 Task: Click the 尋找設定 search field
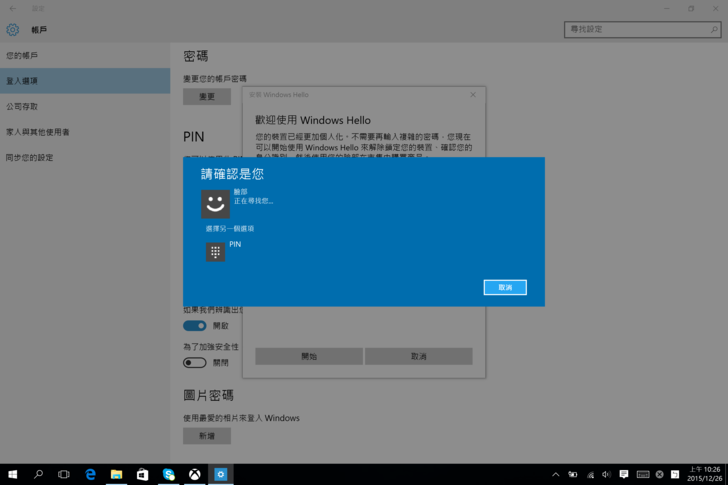coord(642,29)
